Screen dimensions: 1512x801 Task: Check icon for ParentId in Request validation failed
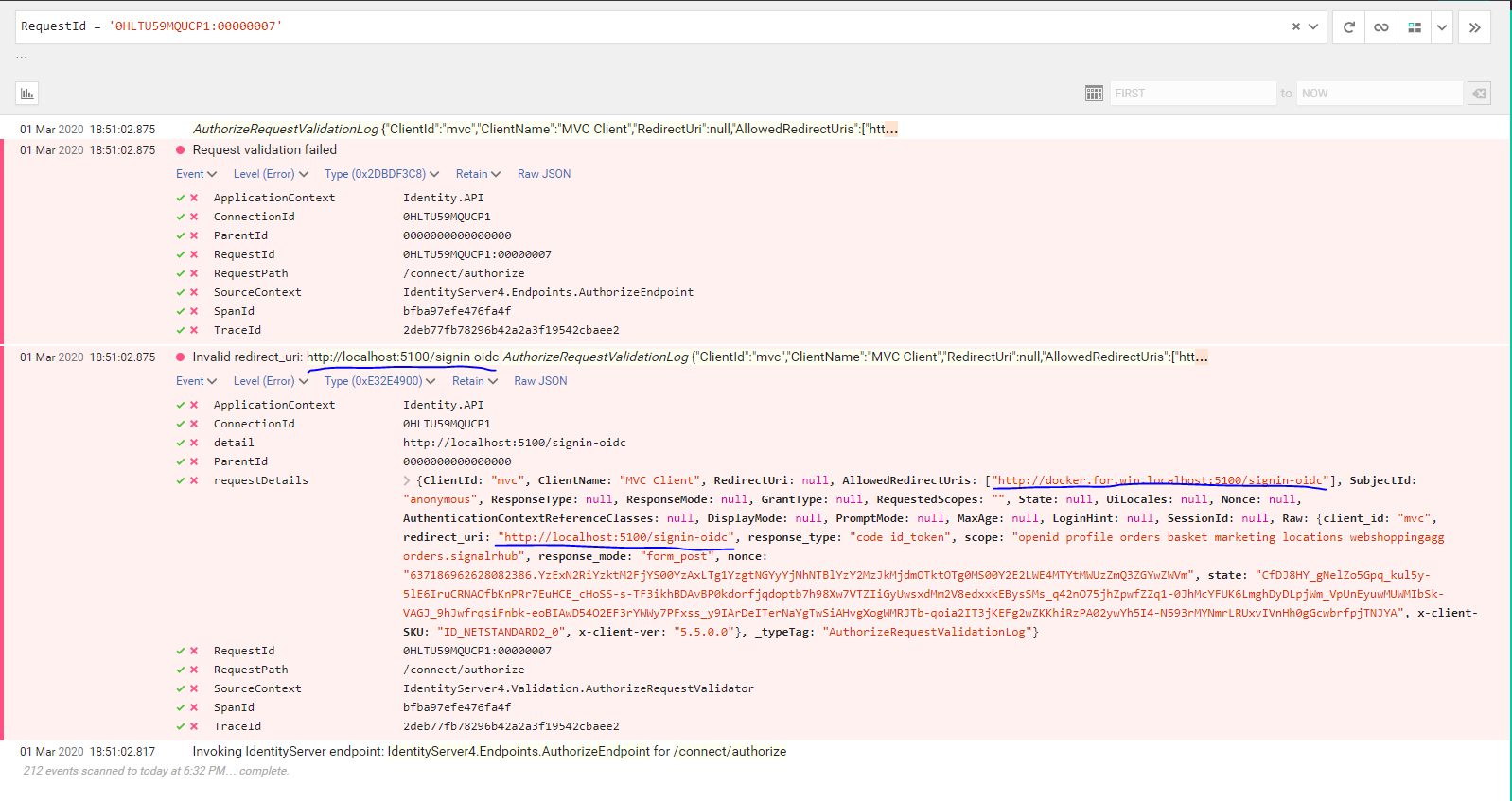181,235
